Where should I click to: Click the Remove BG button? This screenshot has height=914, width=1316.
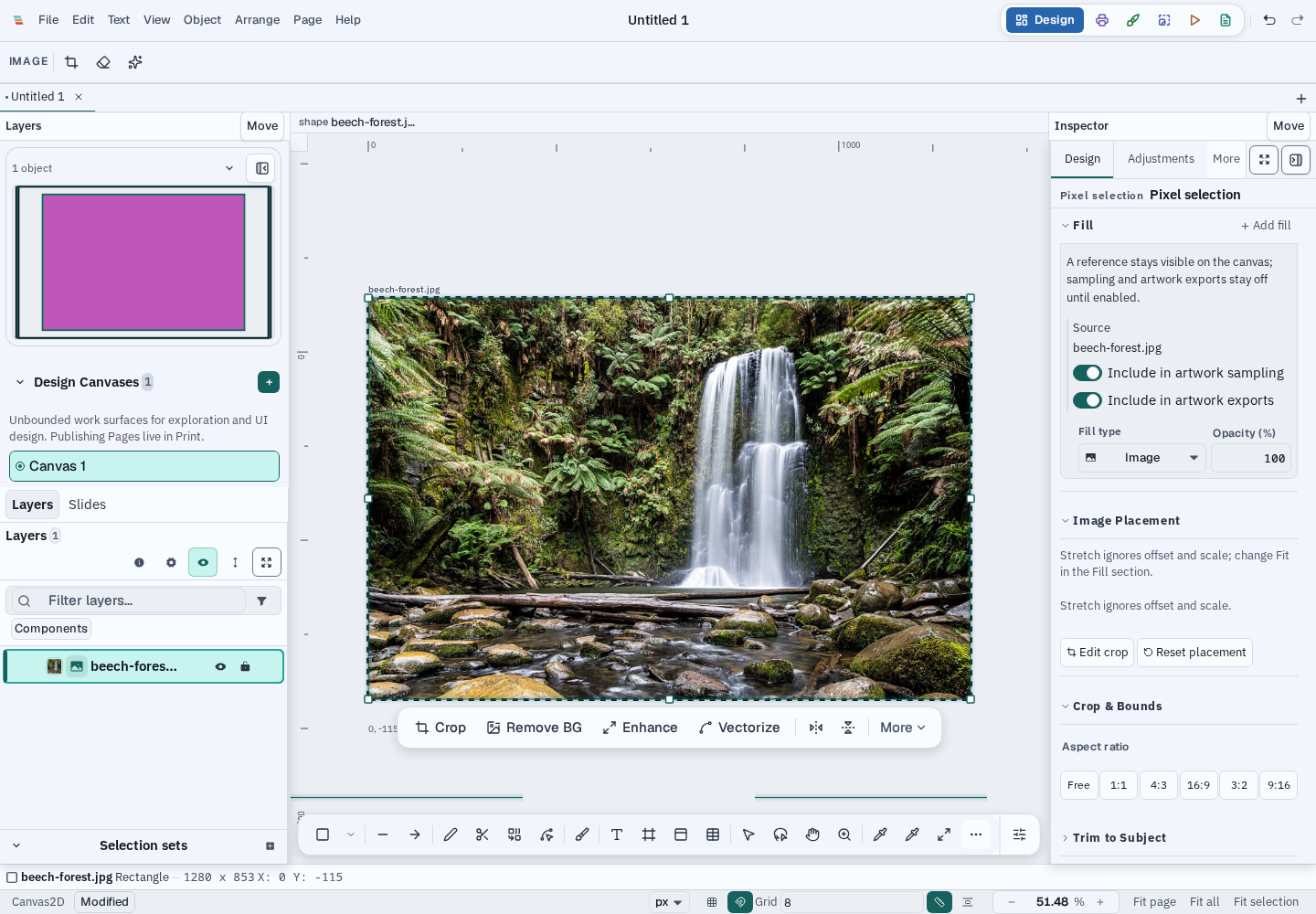535,728
